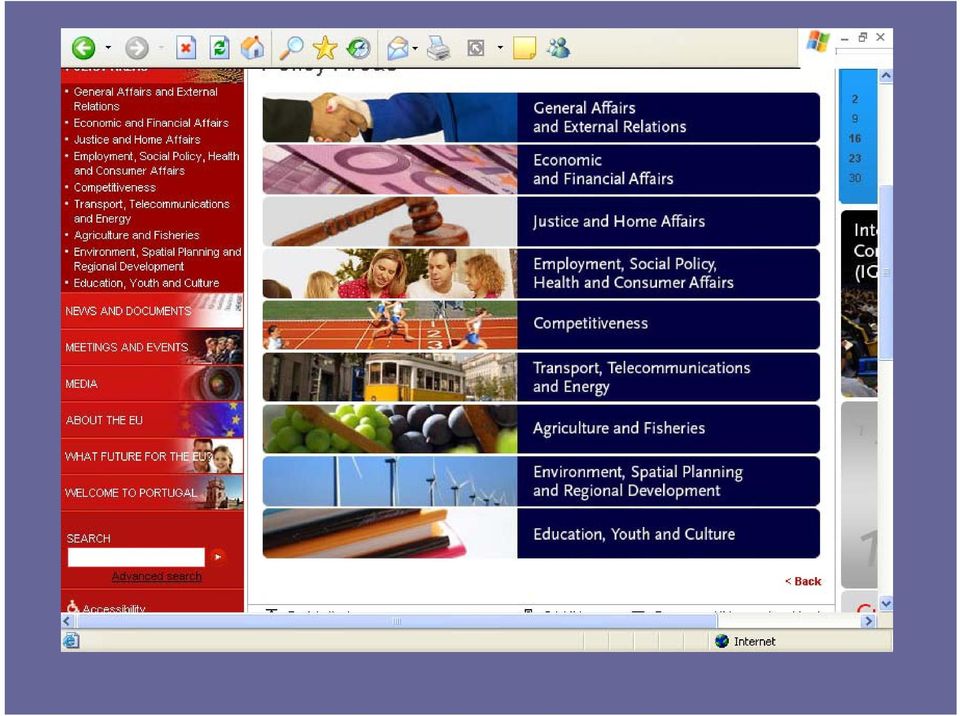Go to the Home page via house icon
960x716 pixels.
(252, 48)
